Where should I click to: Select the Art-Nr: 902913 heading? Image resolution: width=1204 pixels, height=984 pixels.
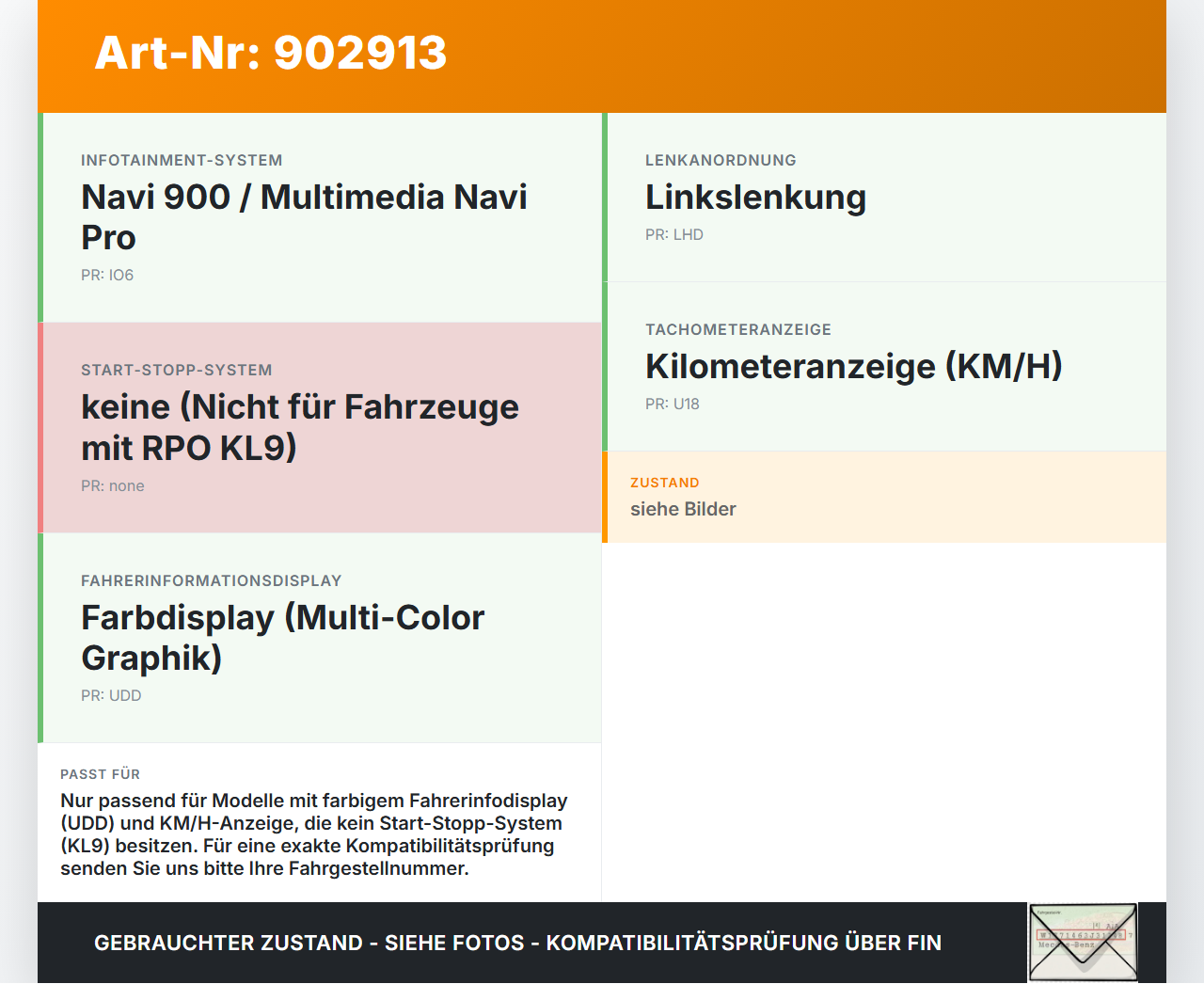click(x=271, y=53)
